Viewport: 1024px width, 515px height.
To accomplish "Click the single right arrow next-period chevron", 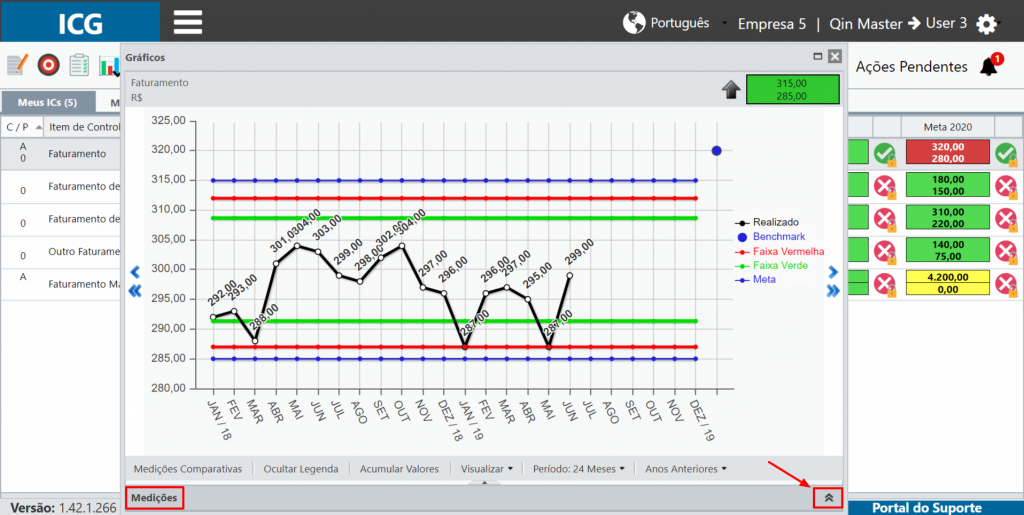I will pyautogui.click(x=833, y=272).
